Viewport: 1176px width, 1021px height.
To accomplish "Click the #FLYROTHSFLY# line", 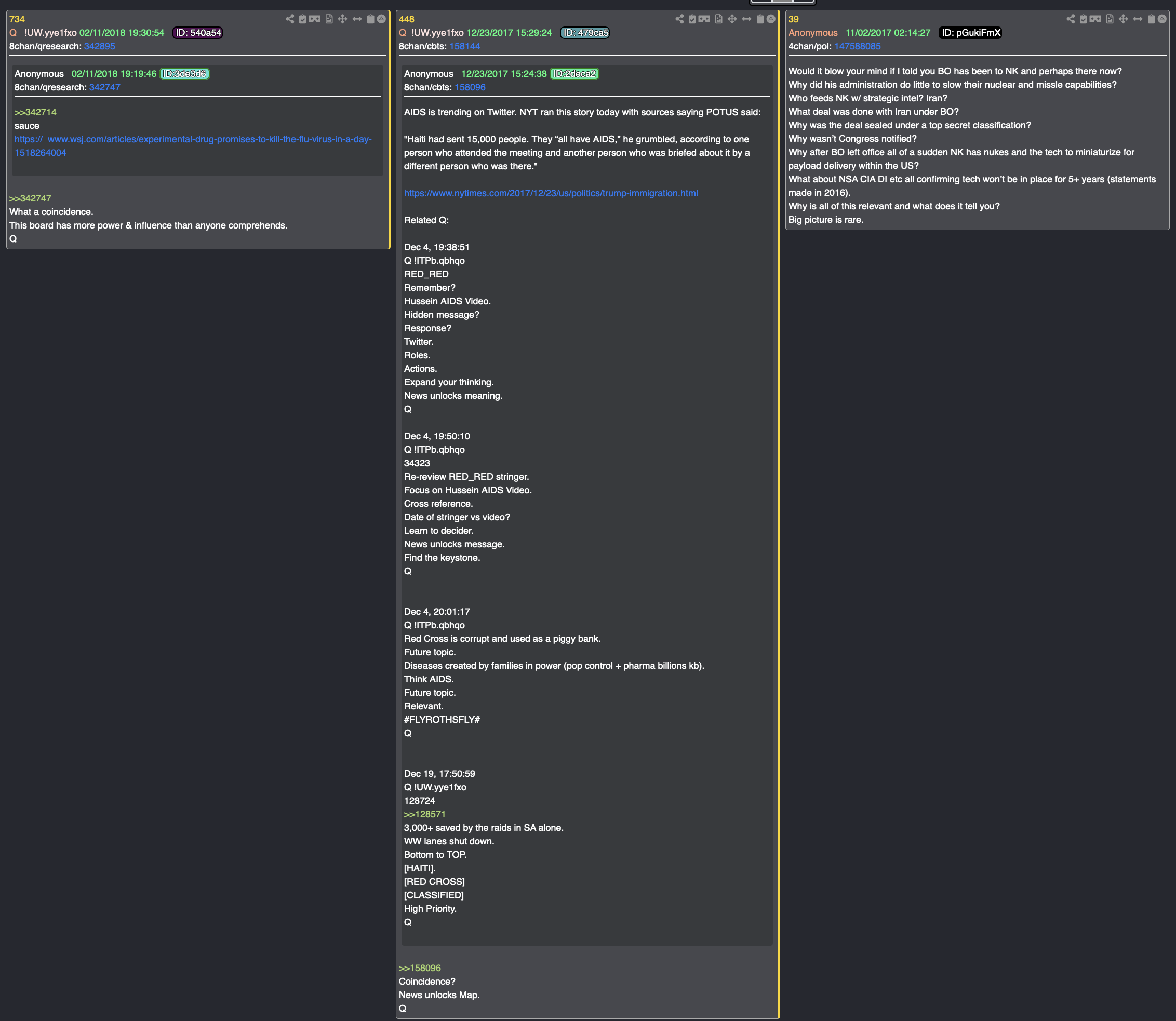I will pos(442,720).
